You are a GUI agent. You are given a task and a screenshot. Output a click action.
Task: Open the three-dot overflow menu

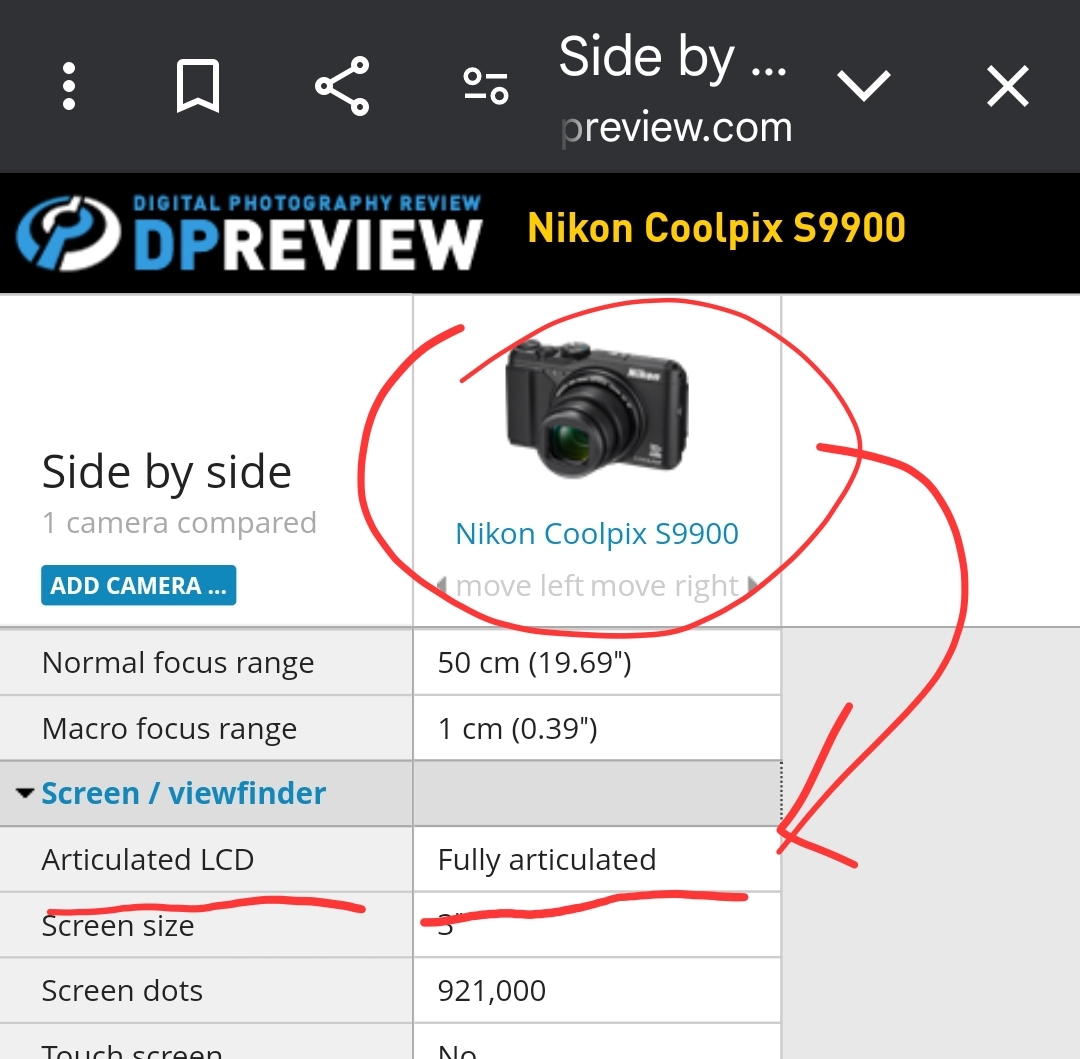click(68, 86)
